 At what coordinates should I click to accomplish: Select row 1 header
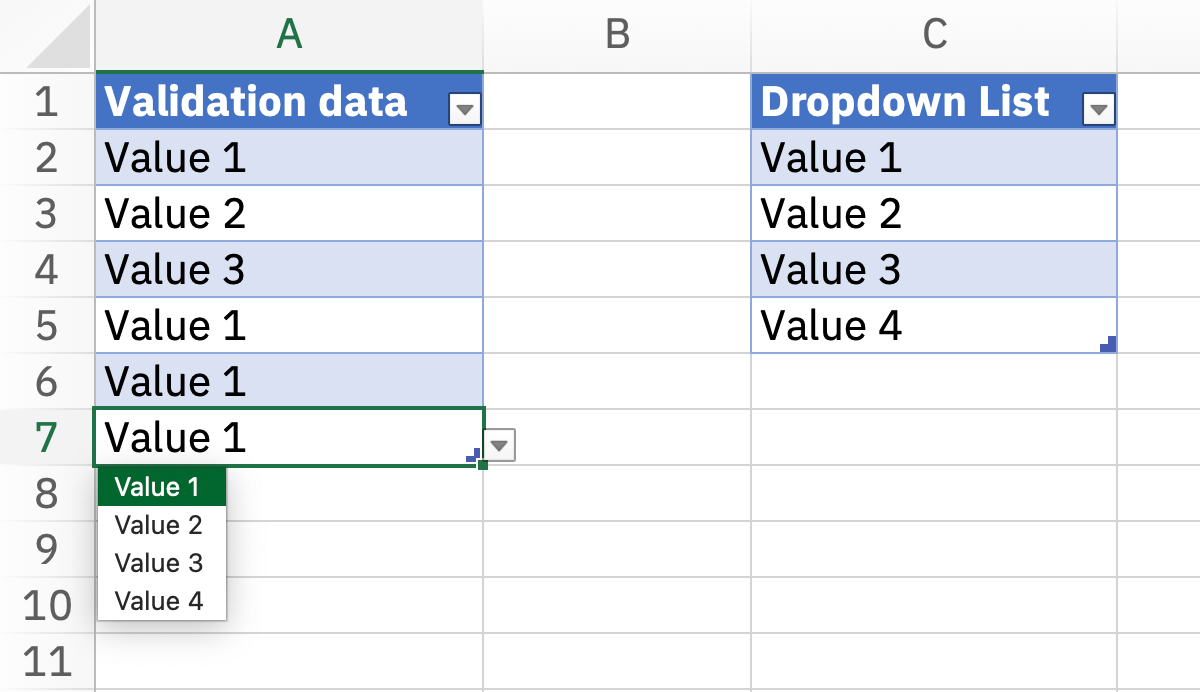[45, 102]
